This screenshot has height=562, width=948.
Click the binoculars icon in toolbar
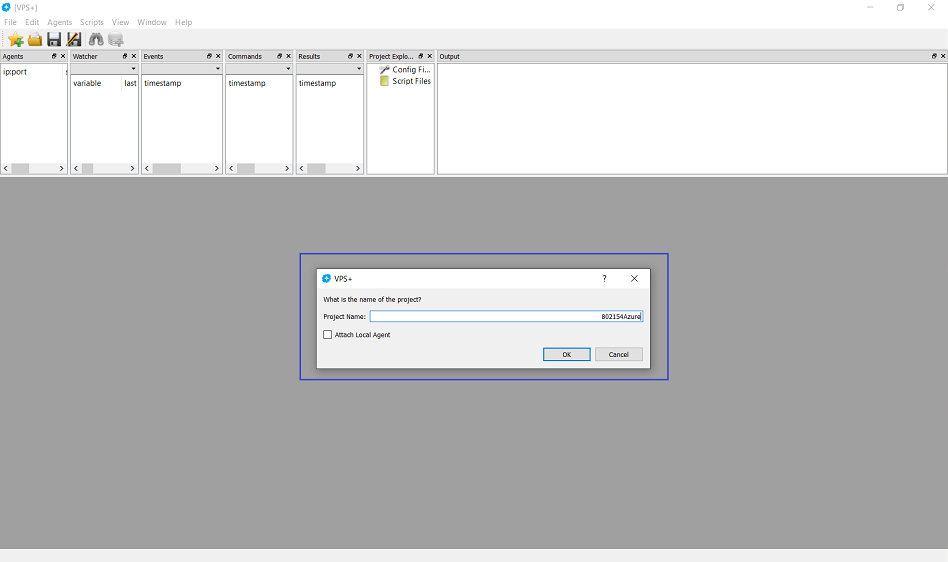(x=96, y=40)
